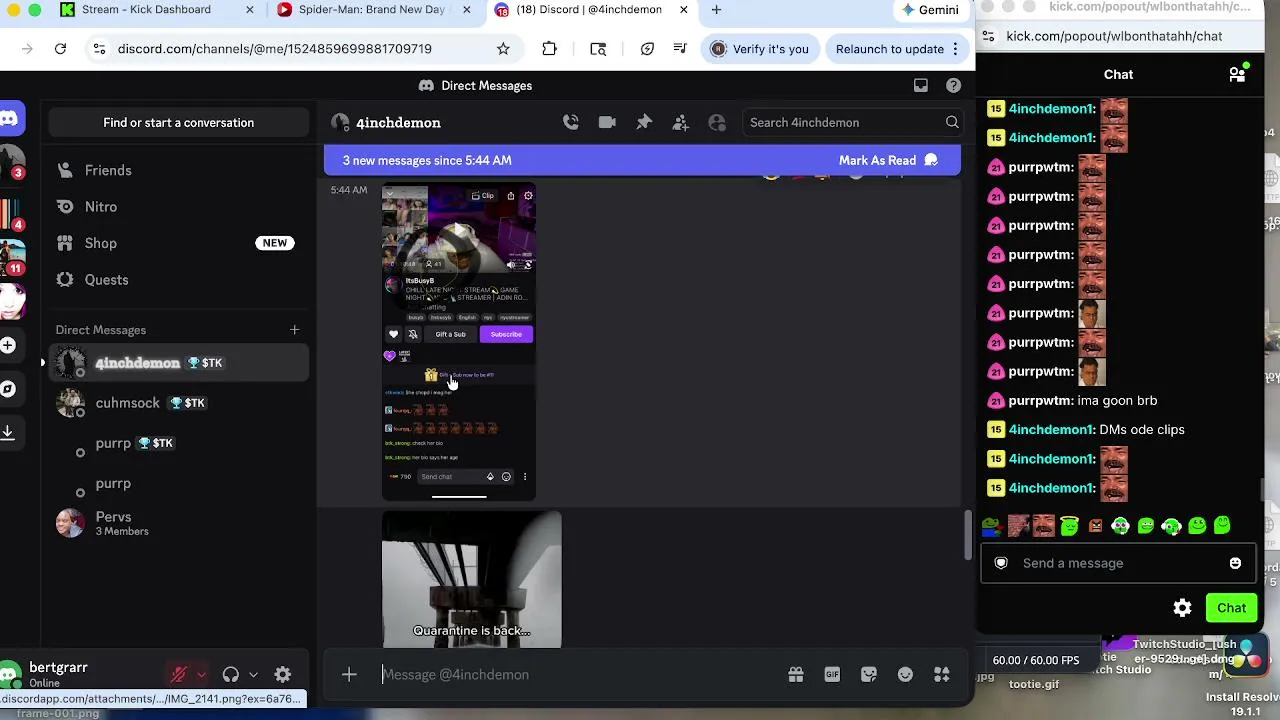This screenshot has height=720, width=1280.
Task: Click the Discord address bar URL
Action: coord(275,49)
